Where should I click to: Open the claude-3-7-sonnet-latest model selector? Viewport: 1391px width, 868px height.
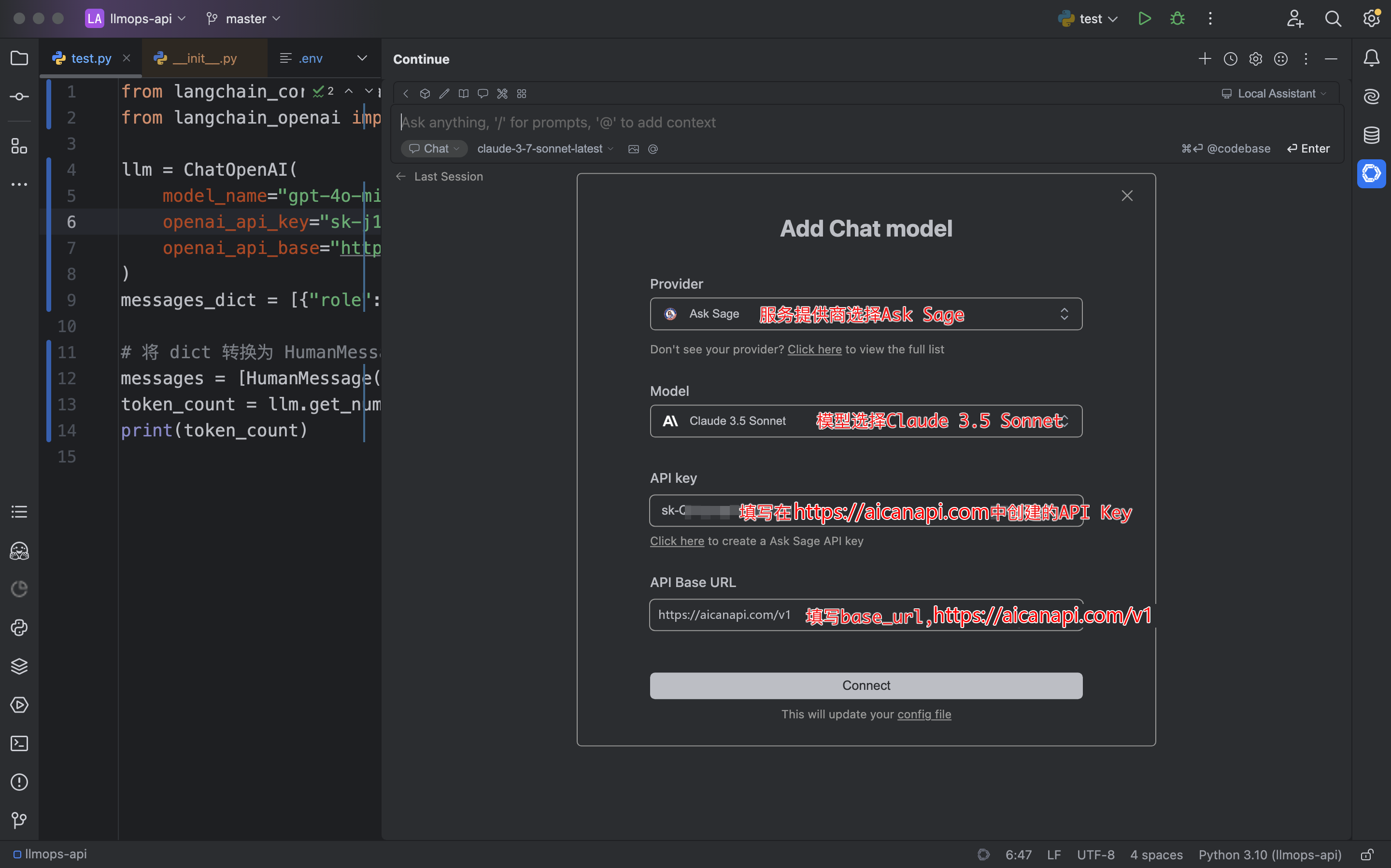click(543, 148)
